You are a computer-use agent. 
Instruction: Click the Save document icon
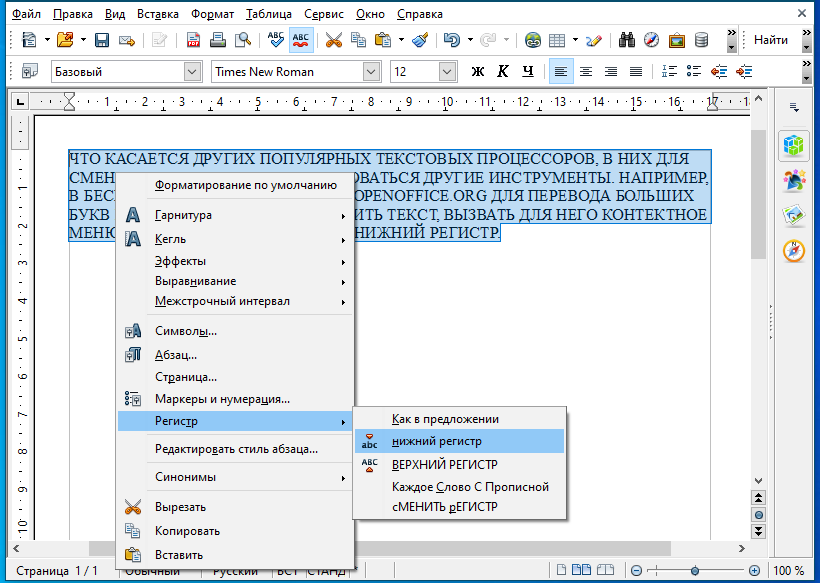(x=102, y=41)
